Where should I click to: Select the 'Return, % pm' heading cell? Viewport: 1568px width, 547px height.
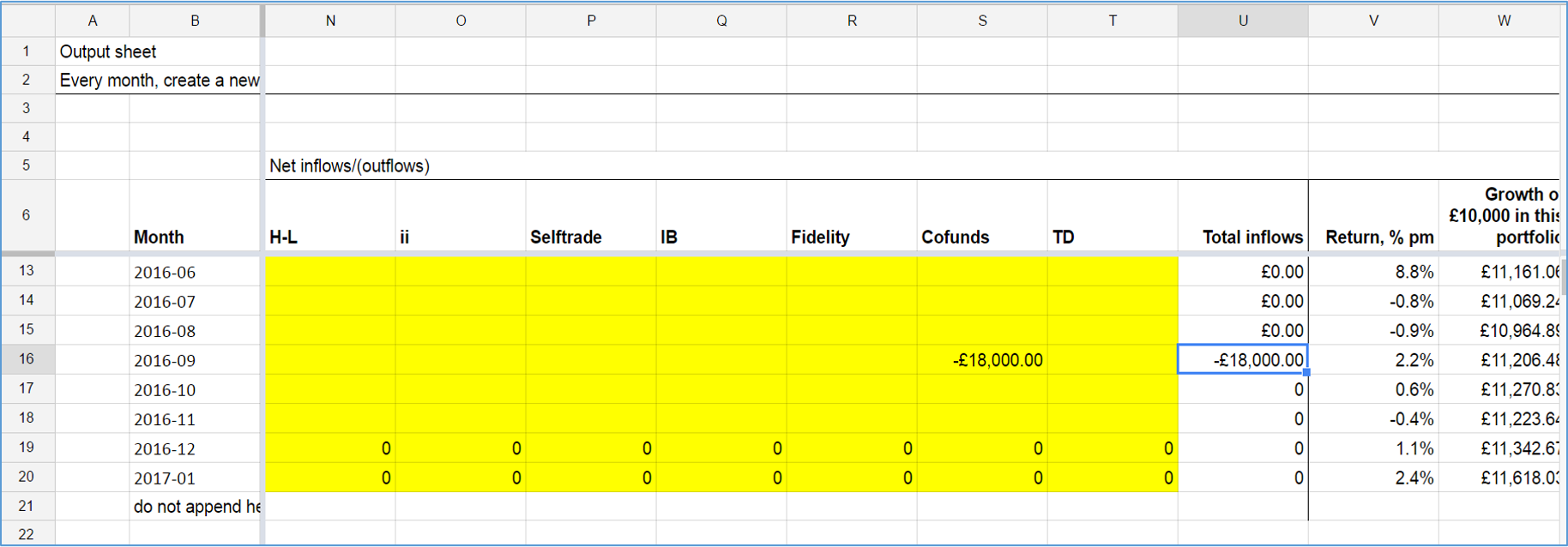click(1372, 237)
